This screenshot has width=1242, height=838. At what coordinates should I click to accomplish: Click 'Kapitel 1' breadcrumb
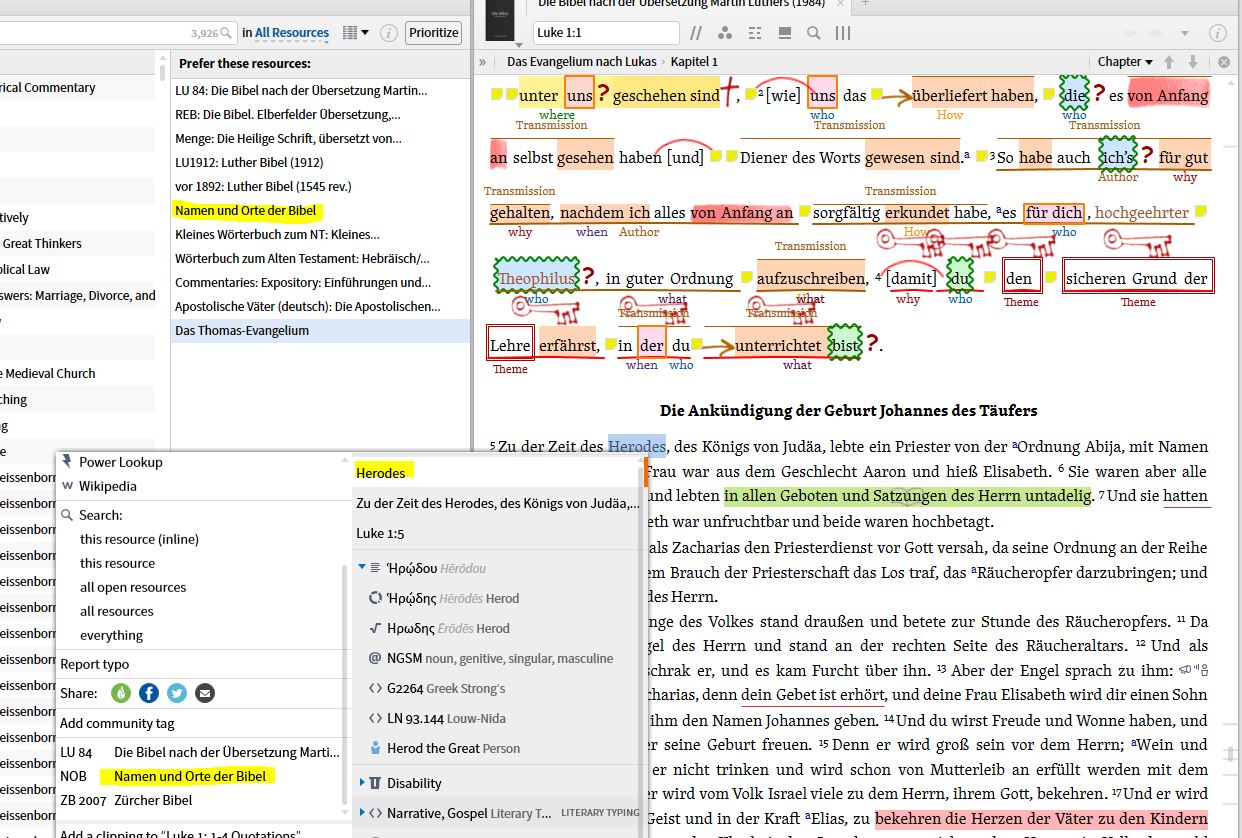click(x=694, y=62)
